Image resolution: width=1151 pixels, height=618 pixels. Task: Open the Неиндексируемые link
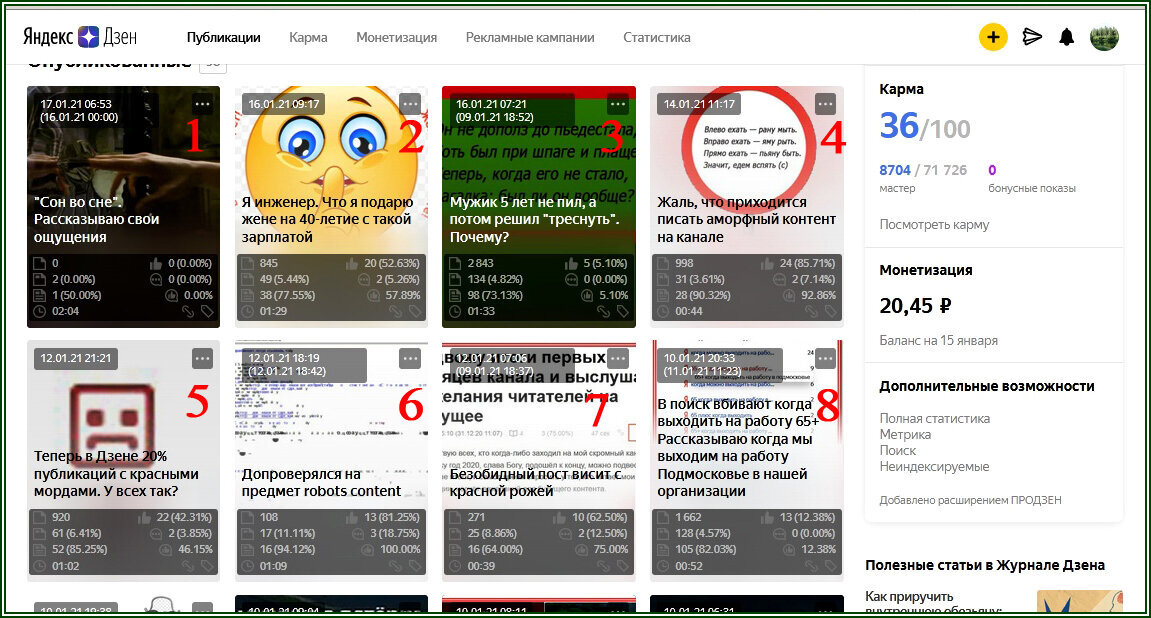coord(934,467)
